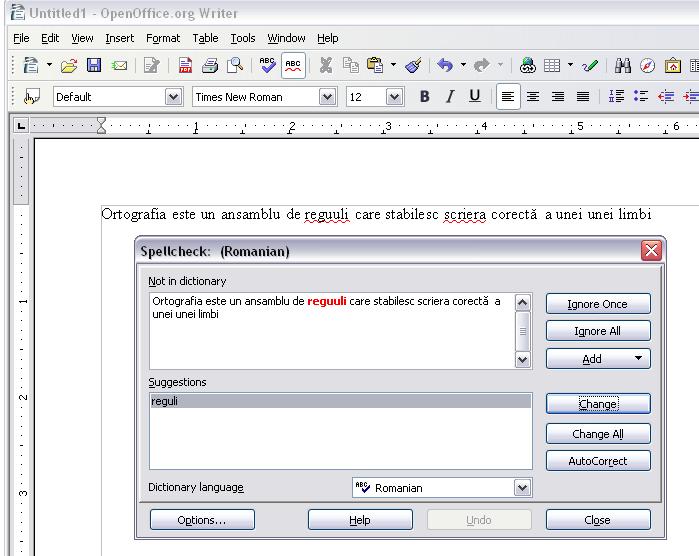The image size is (699, 556).
Task: Click the Cut scissors icon
Action: point(326,66)
